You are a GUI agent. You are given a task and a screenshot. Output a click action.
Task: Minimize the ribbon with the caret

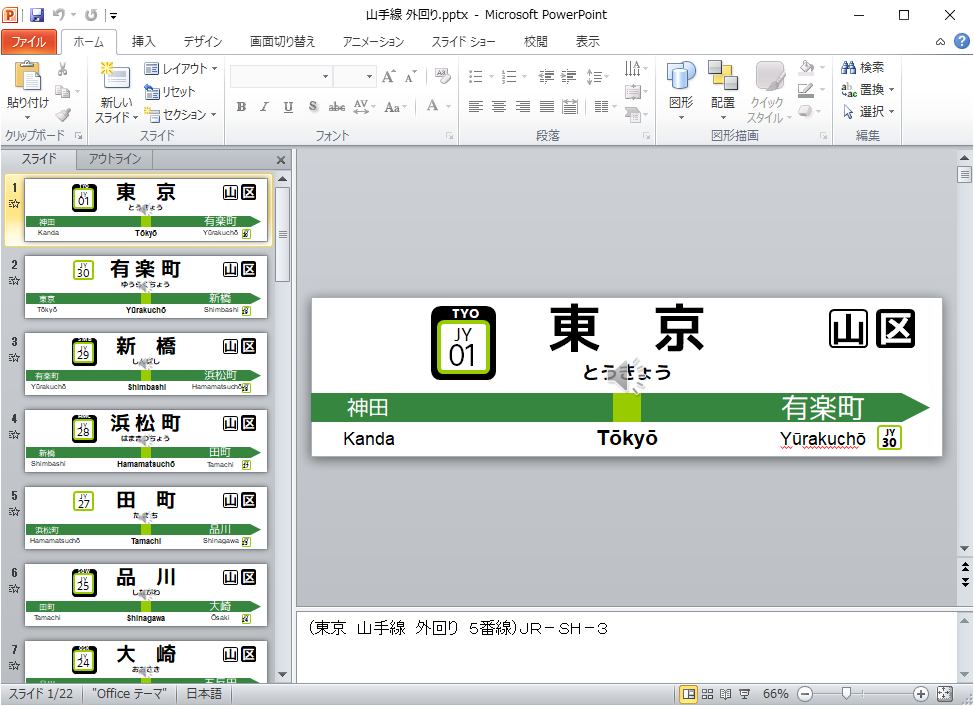click(x=940, y=42)
